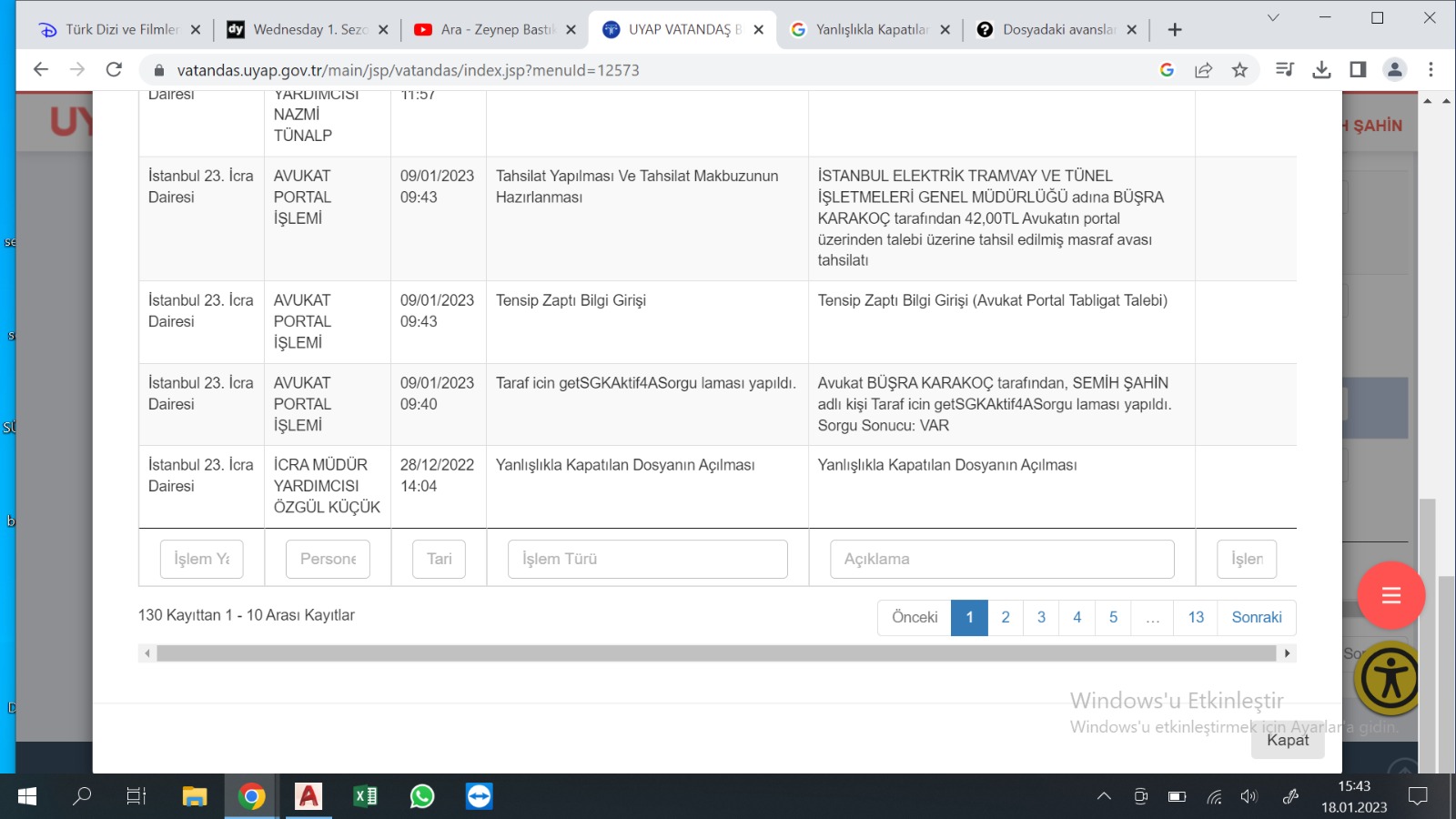This screenshot has height=819, width=1456.
Task: Open Task View on taskbar
Action: coord(136,797)
